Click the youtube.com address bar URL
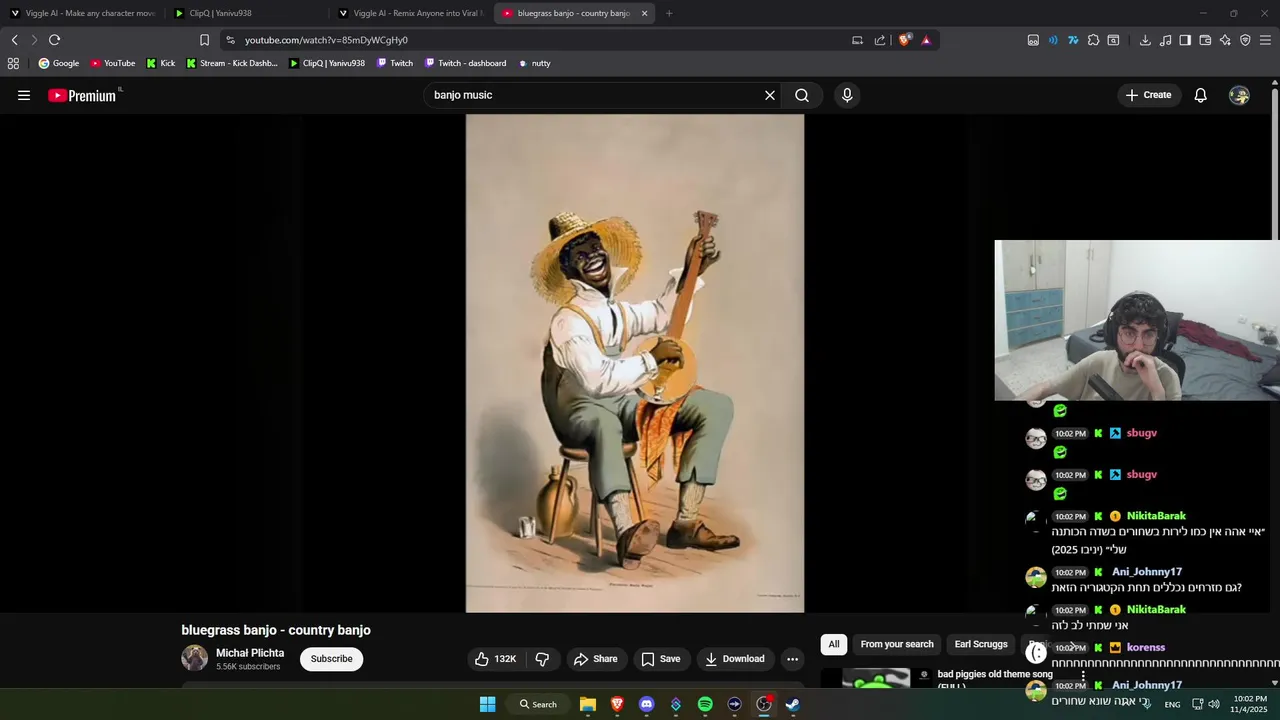The width and height of the screenshot is (1280, 720). 326,40
